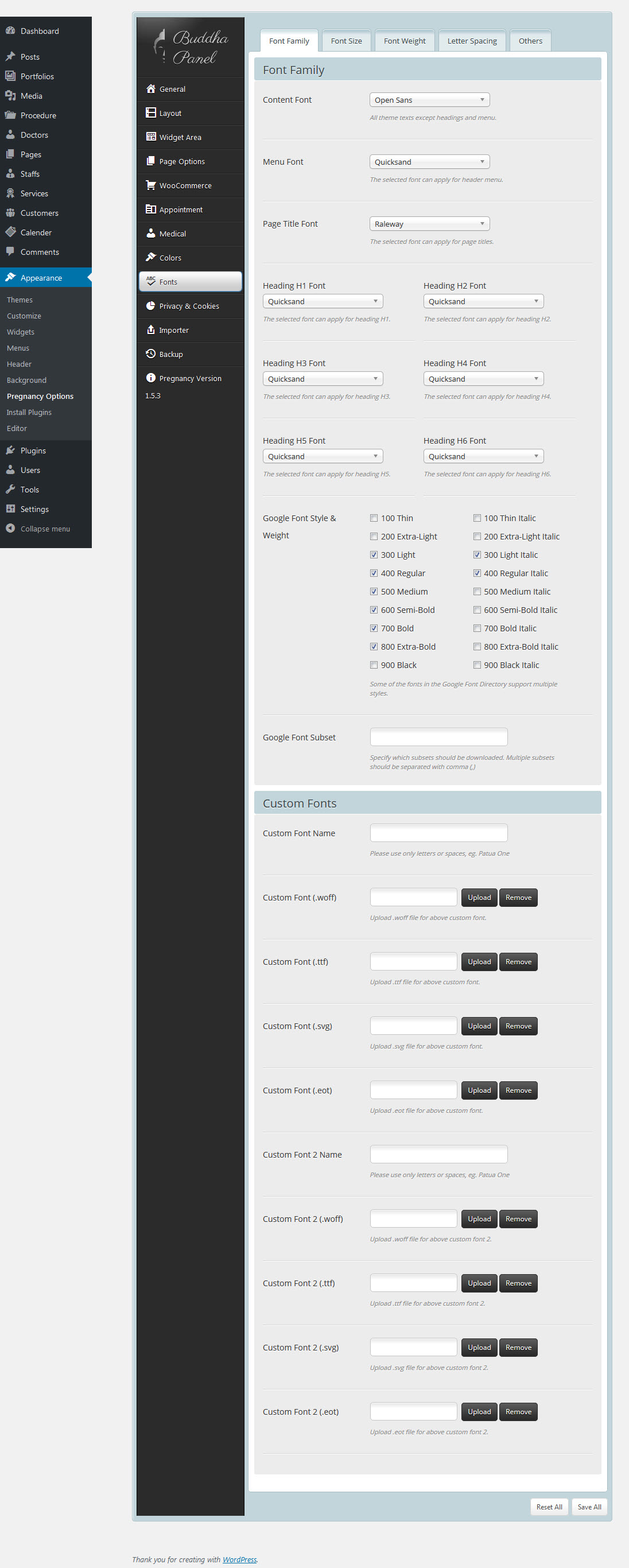
Task: Uncheck the 800 Extra-Bold checkbox
Action: (374, 646)
